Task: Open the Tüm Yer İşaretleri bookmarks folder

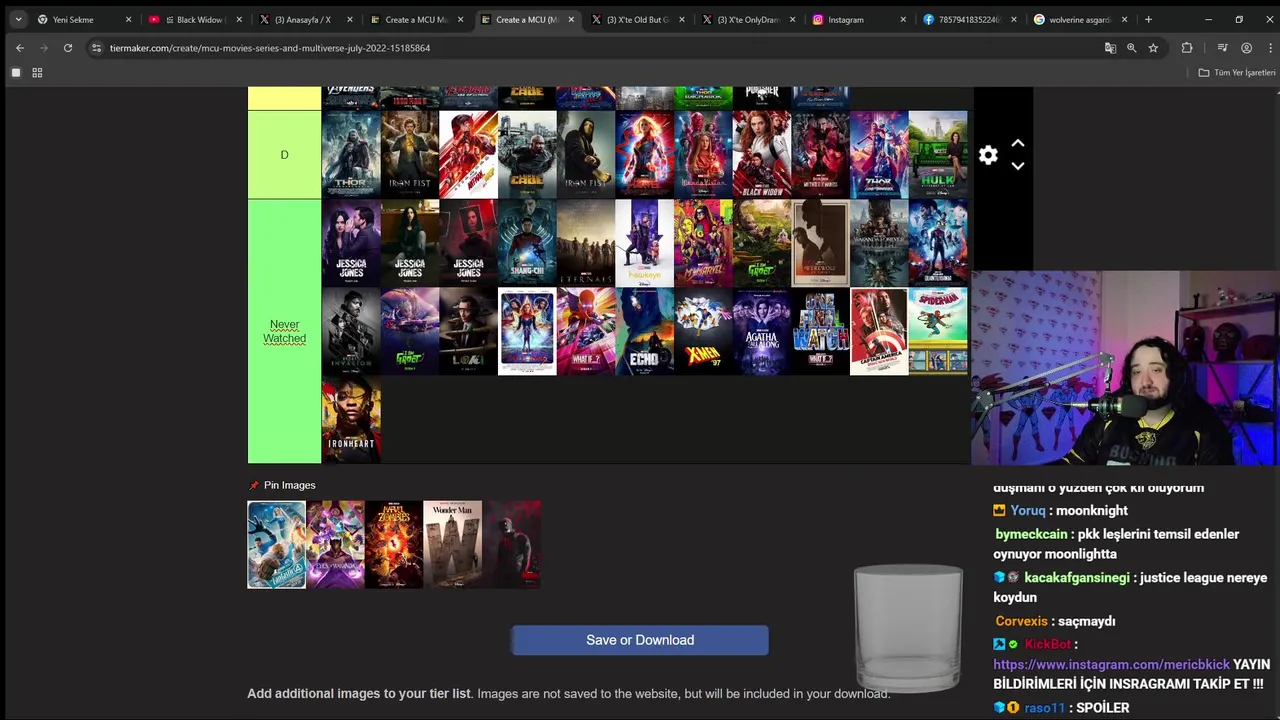Action: click(x=1237, y=73)
